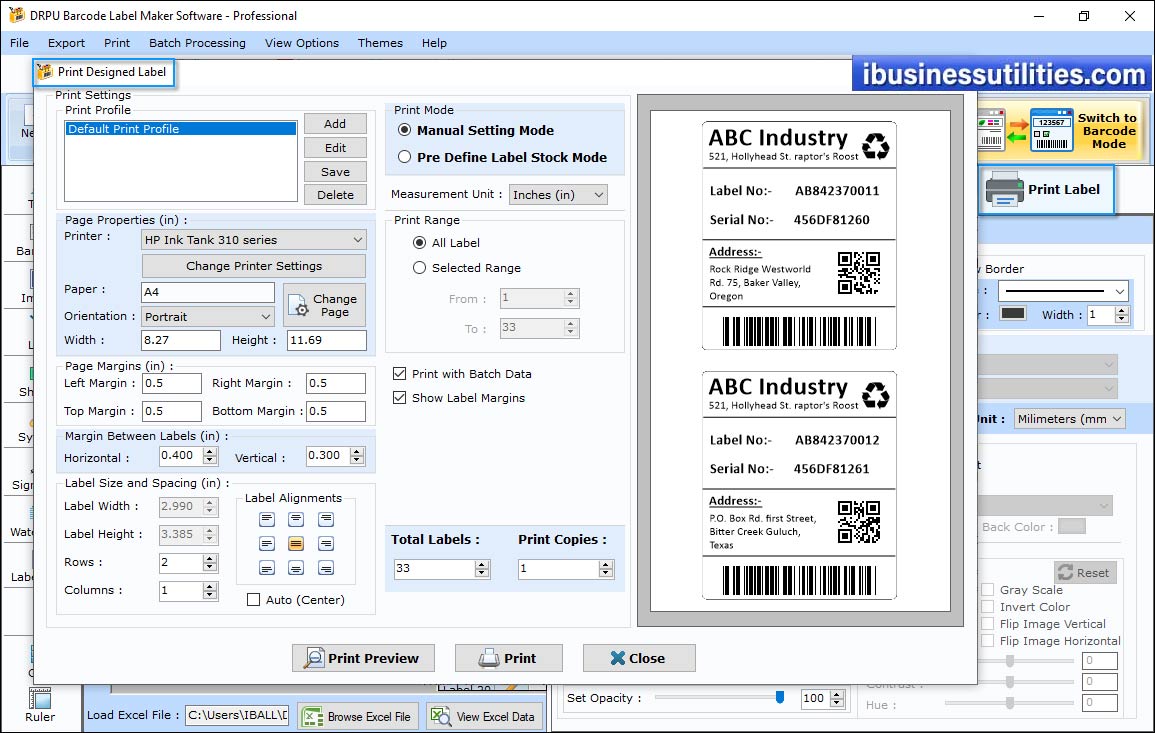Viewport: 1155px width, 733px height.
Task: Tick the Gray Scale checkbox
Action: [988, 589]
